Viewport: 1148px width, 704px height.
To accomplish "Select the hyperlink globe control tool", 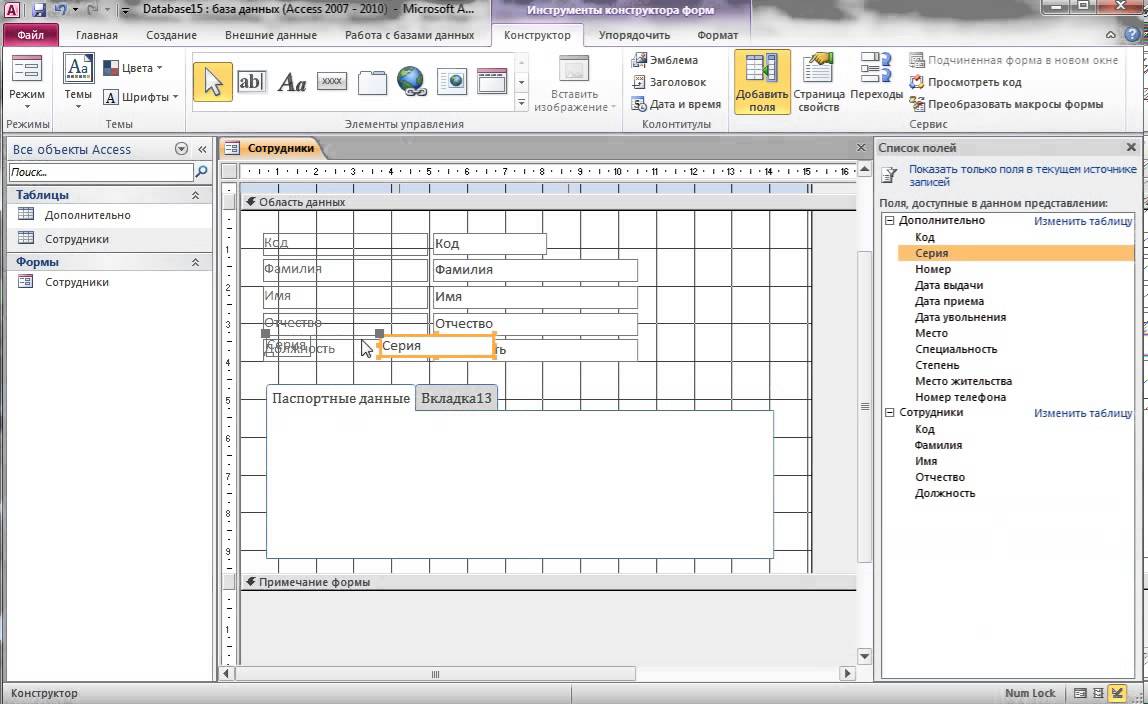I will [411, 81].
